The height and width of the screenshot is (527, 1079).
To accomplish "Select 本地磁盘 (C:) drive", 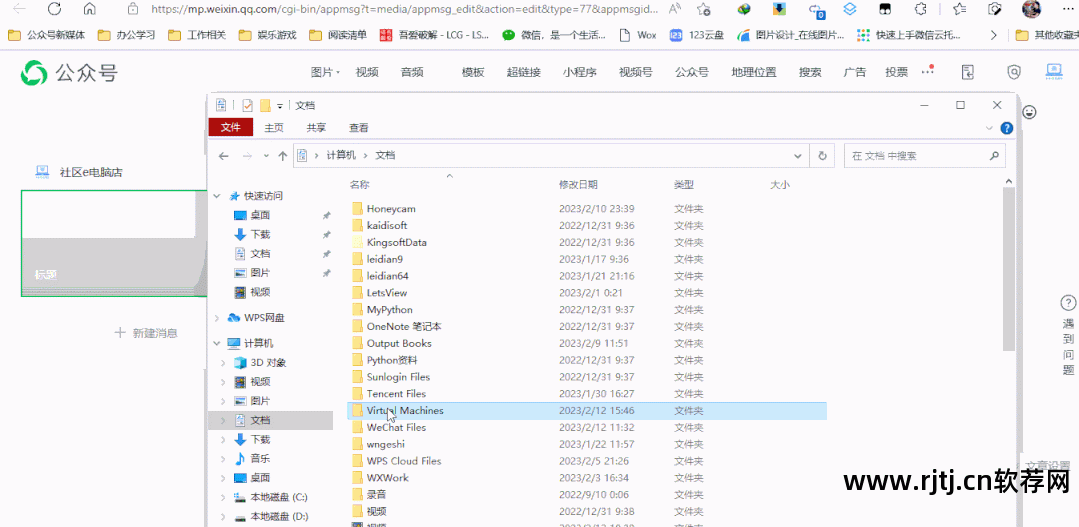I will point(278,497).
